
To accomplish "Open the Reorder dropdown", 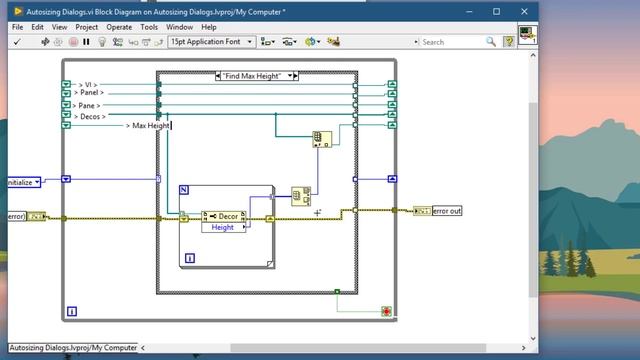I will [312, 42].
